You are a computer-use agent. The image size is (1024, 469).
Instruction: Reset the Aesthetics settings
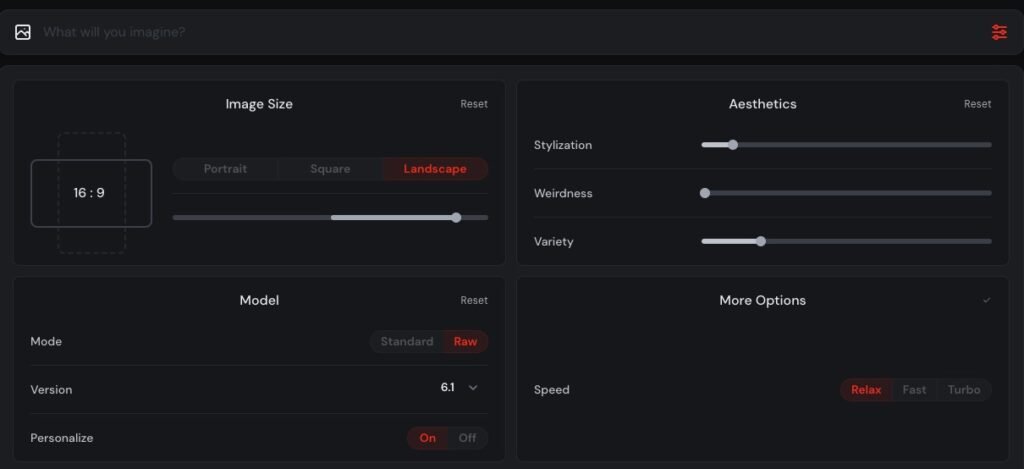[977, 104]
